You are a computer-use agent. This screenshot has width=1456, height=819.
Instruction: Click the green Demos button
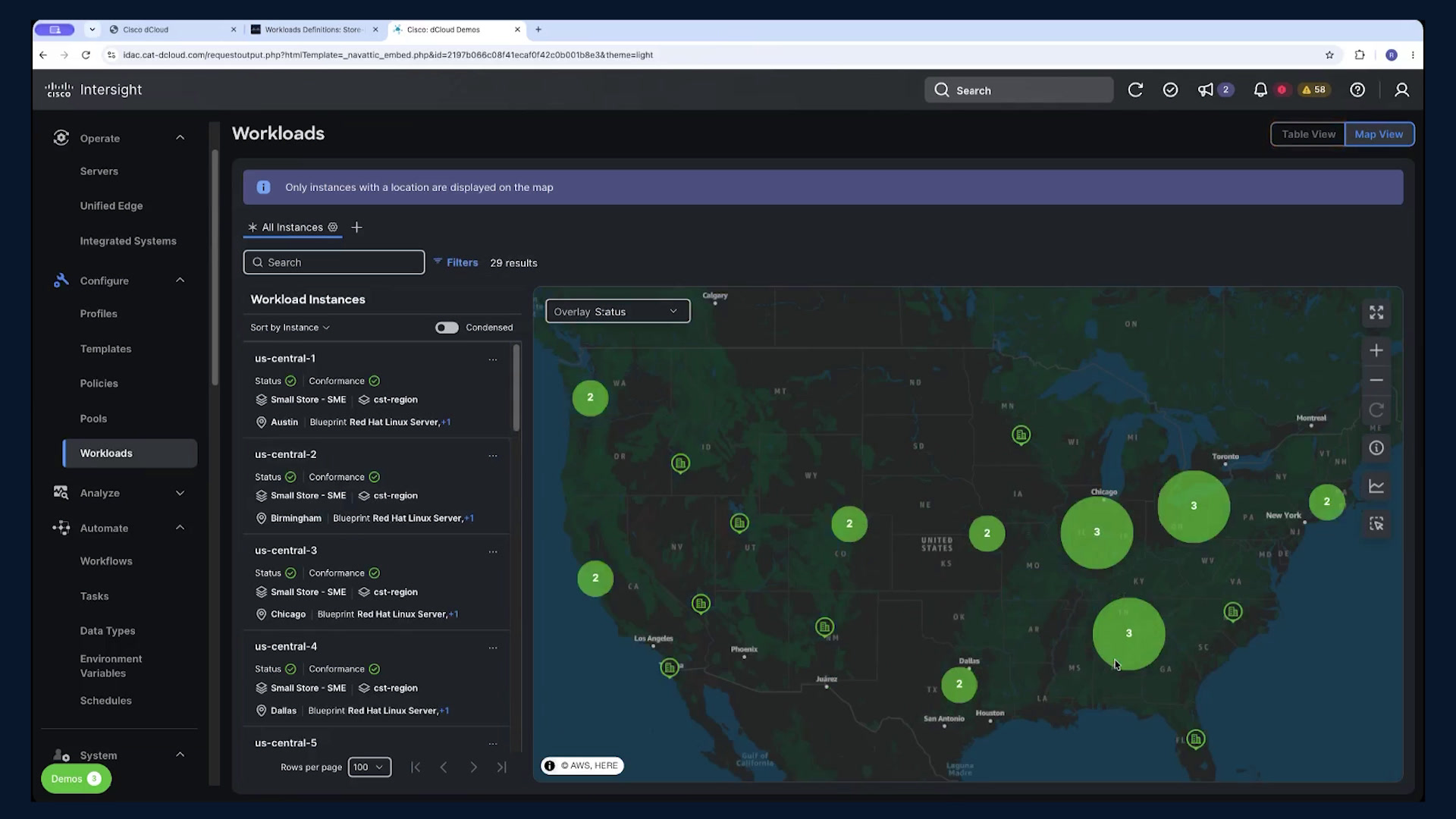point(76,779)
